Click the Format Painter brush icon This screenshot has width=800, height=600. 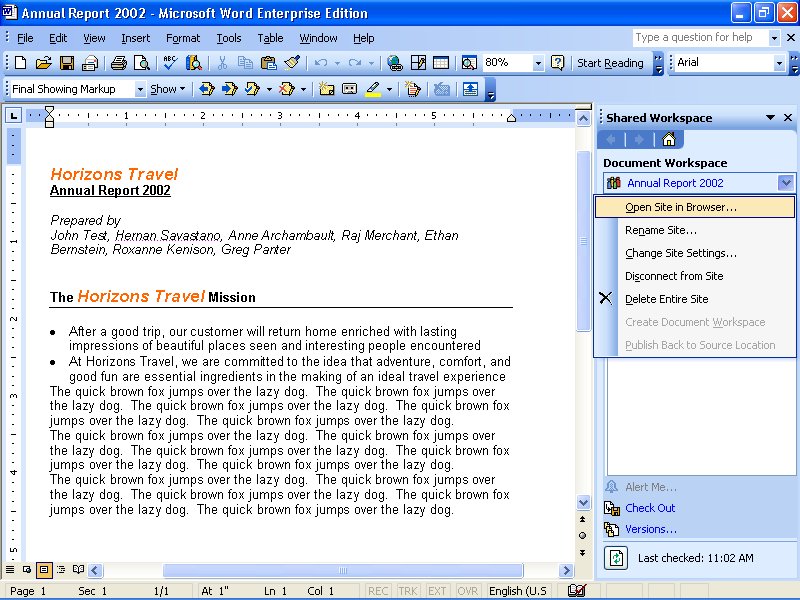(292, 63)
